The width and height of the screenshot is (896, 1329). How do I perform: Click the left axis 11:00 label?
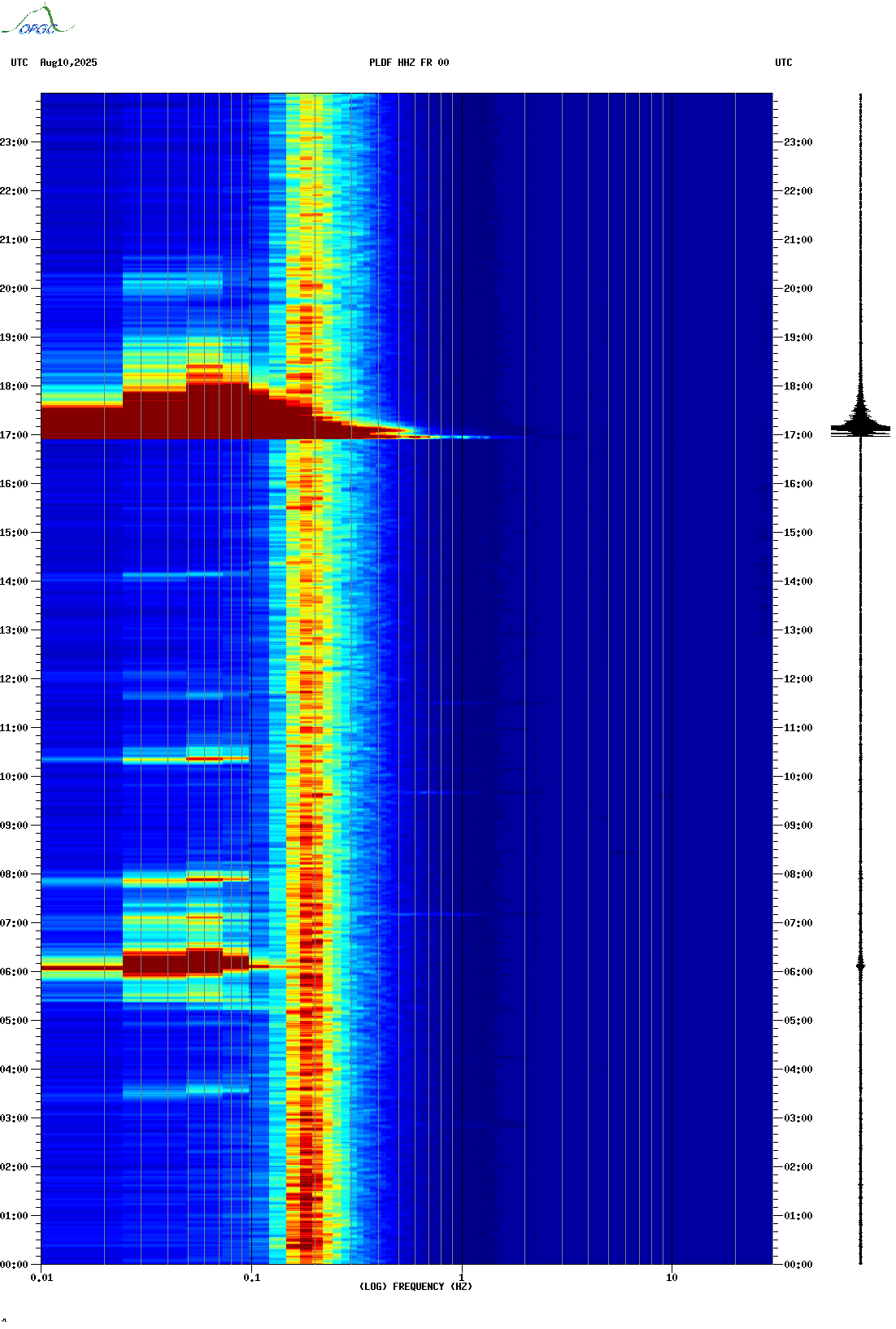pyautogui.click(x=14, y=728)
